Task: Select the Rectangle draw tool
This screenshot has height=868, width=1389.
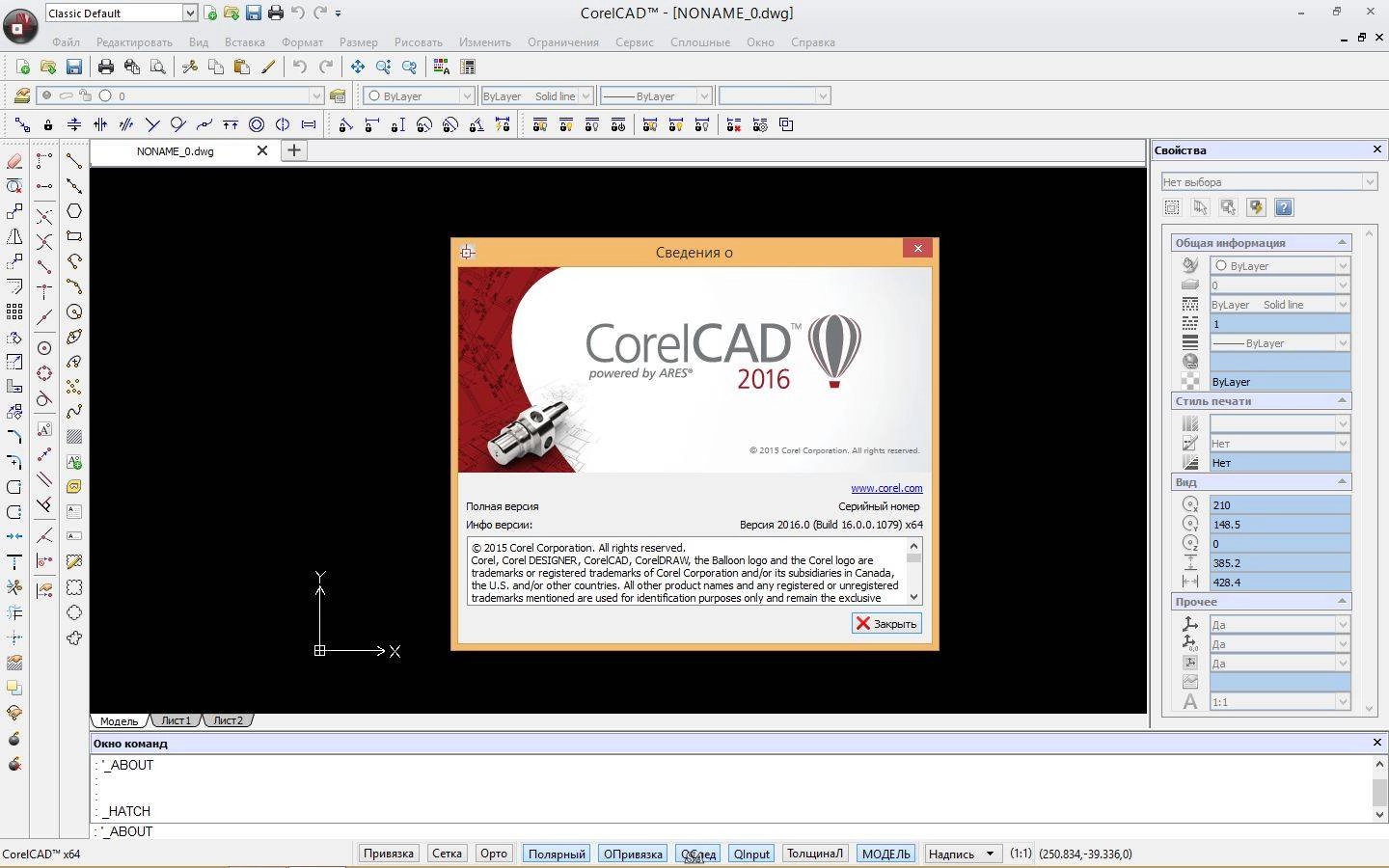Action: tap(74, 236)
